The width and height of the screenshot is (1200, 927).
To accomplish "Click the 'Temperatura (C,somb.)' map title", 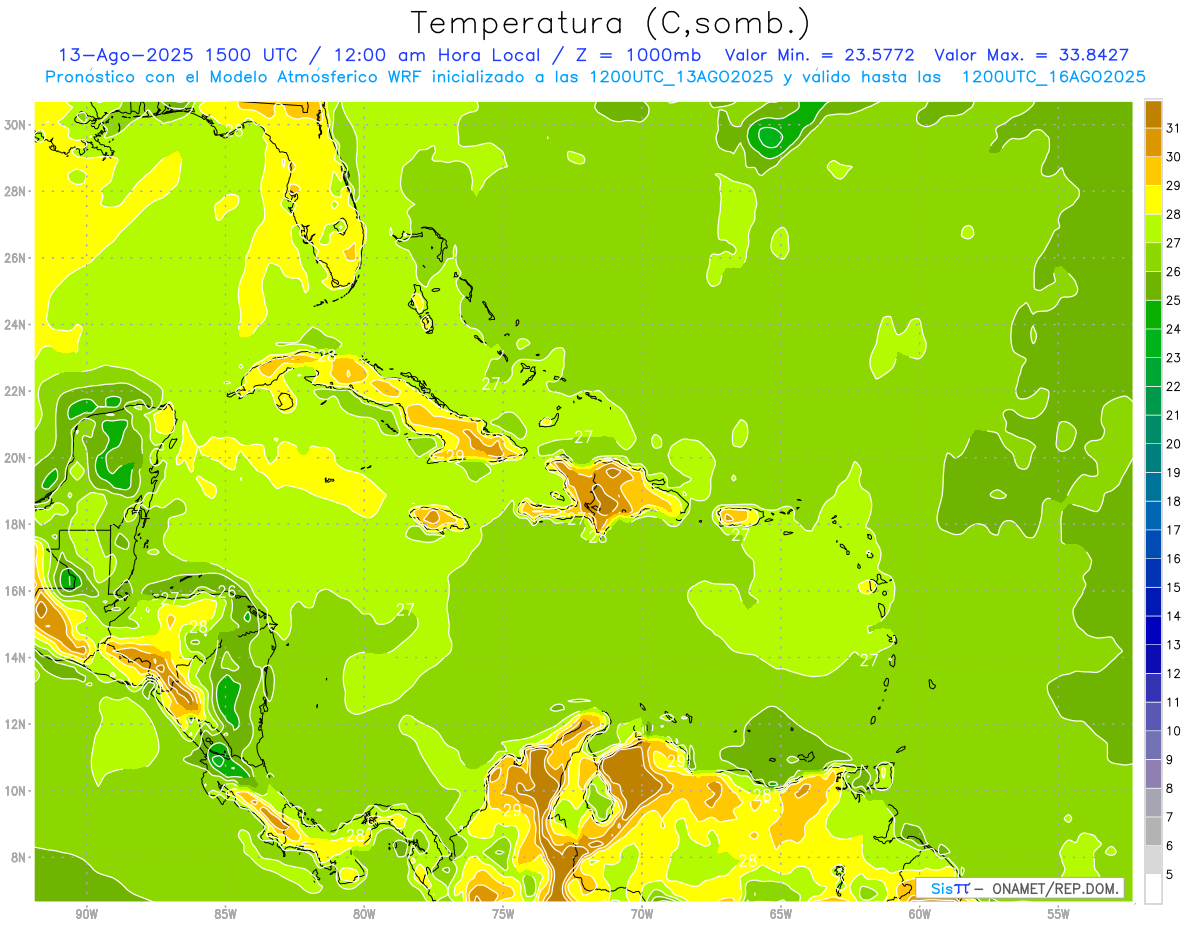I will pyautogui.click(x=611, y=23).
